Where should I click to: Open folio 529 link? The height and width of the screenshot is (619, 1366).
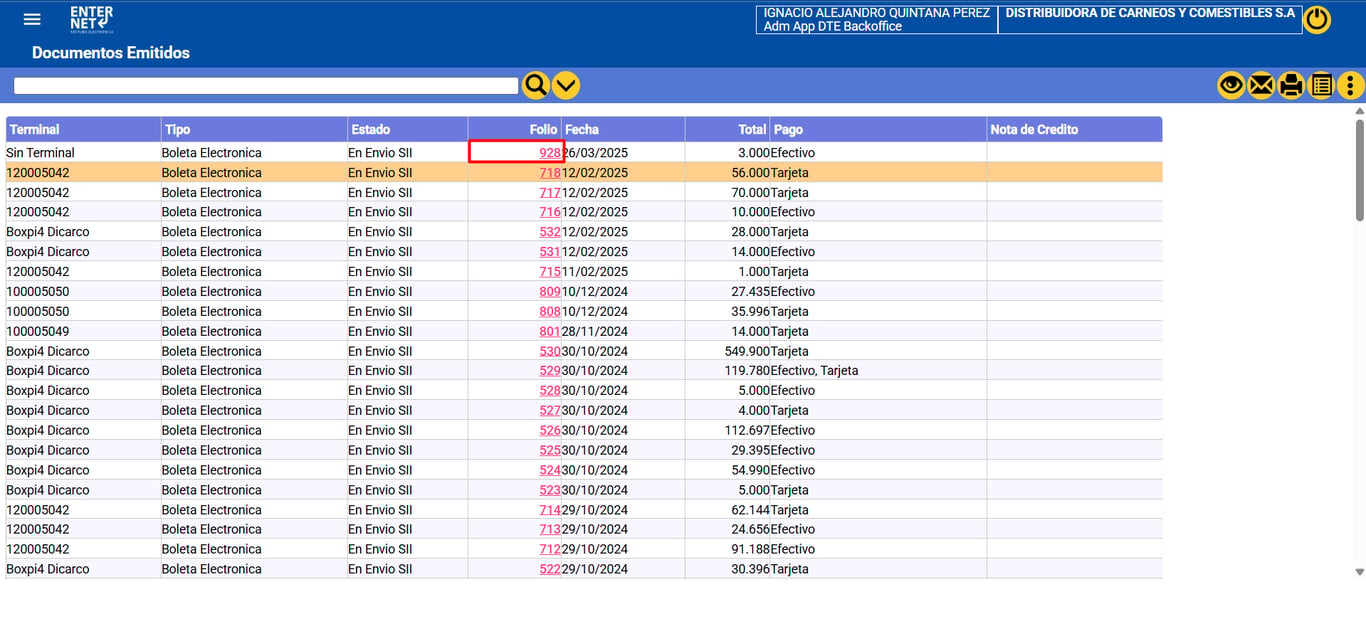[x=550, y=371]
